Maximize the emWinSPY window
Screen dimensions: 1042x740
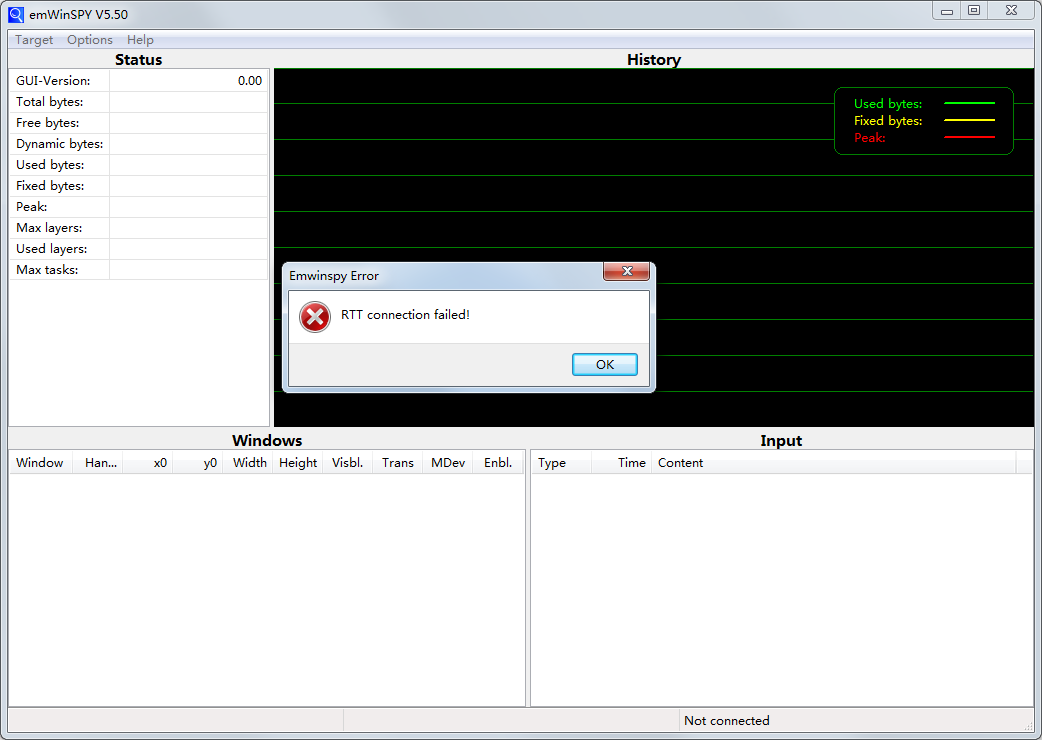coord(974,11)
